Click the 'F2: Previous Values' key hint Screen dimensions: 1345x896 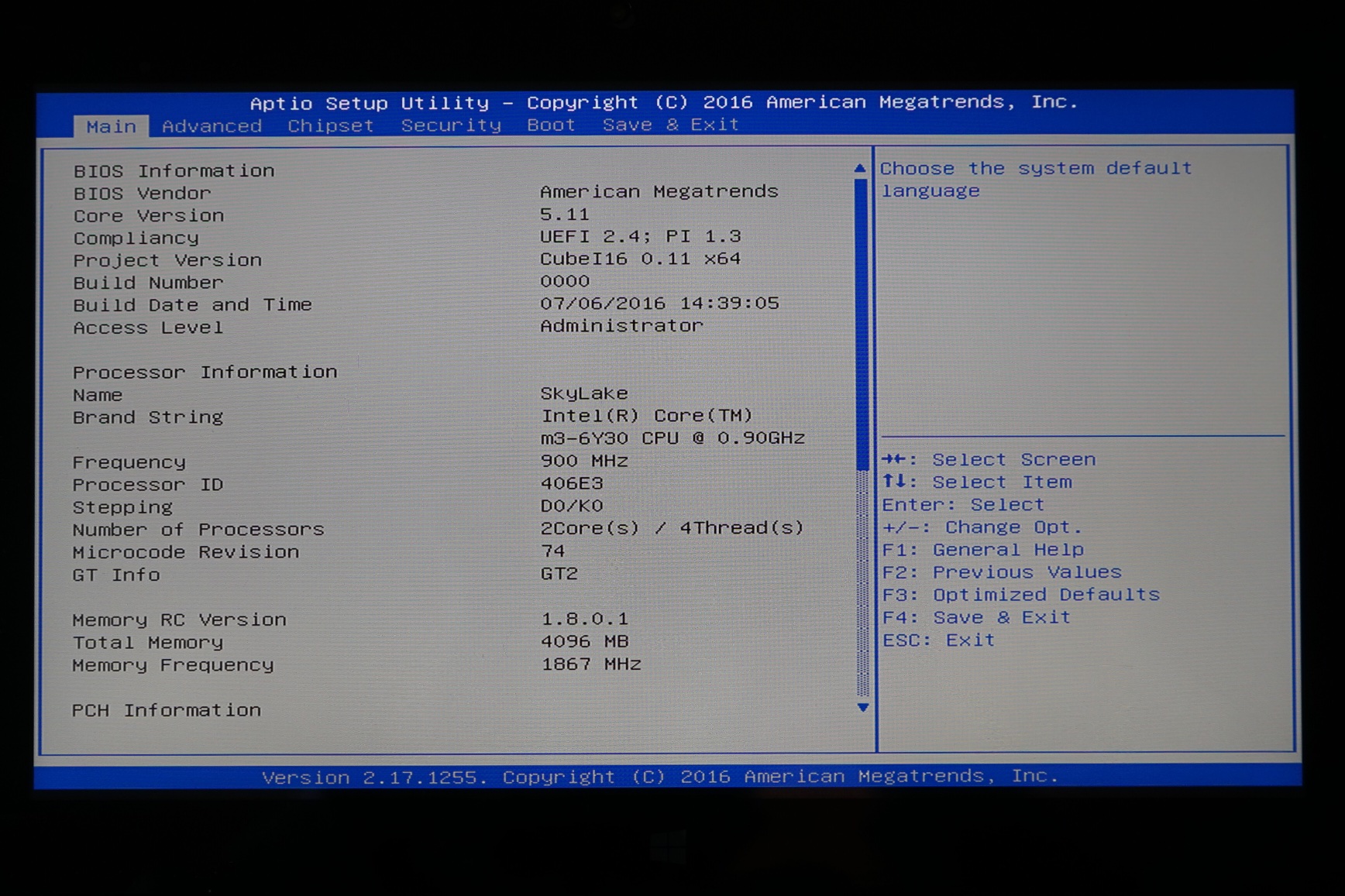1002,572
